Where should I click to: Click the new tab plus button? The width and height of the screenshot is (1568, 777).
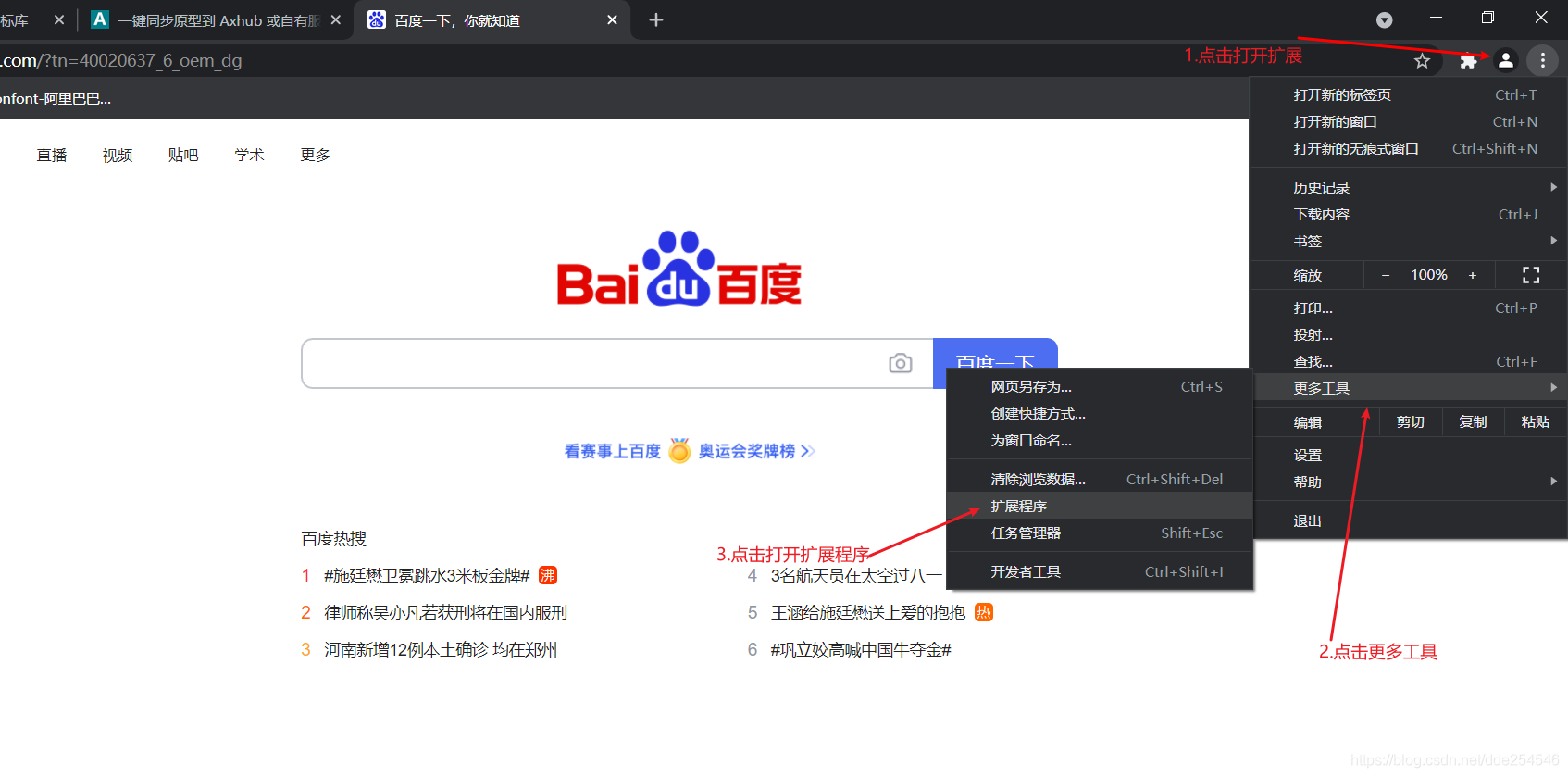click(x=656, y=20)
